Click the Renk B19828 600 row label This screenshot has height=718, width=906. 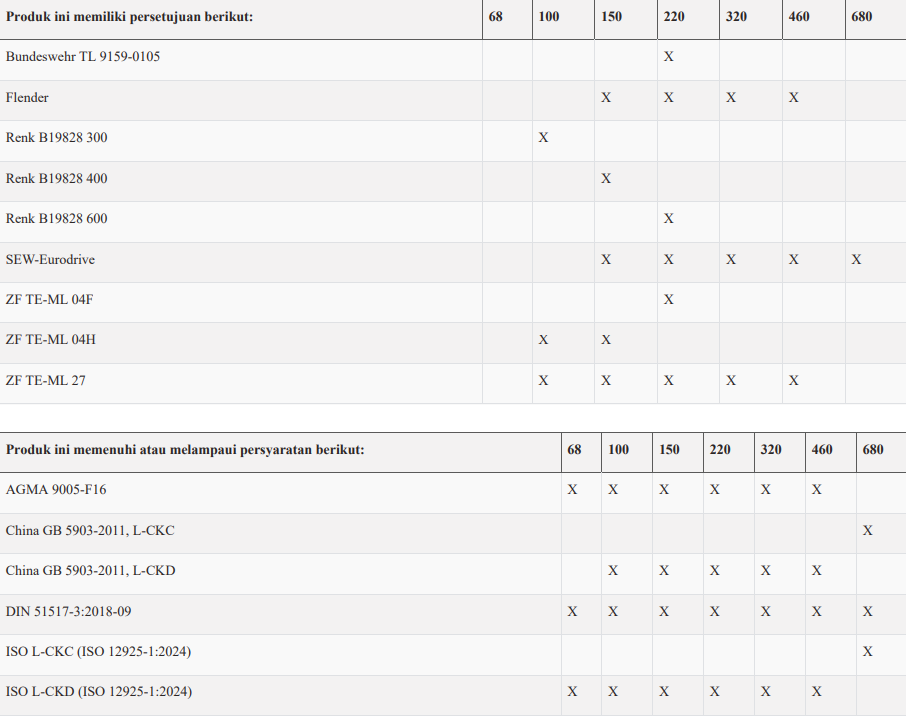(x=57, y=219)
